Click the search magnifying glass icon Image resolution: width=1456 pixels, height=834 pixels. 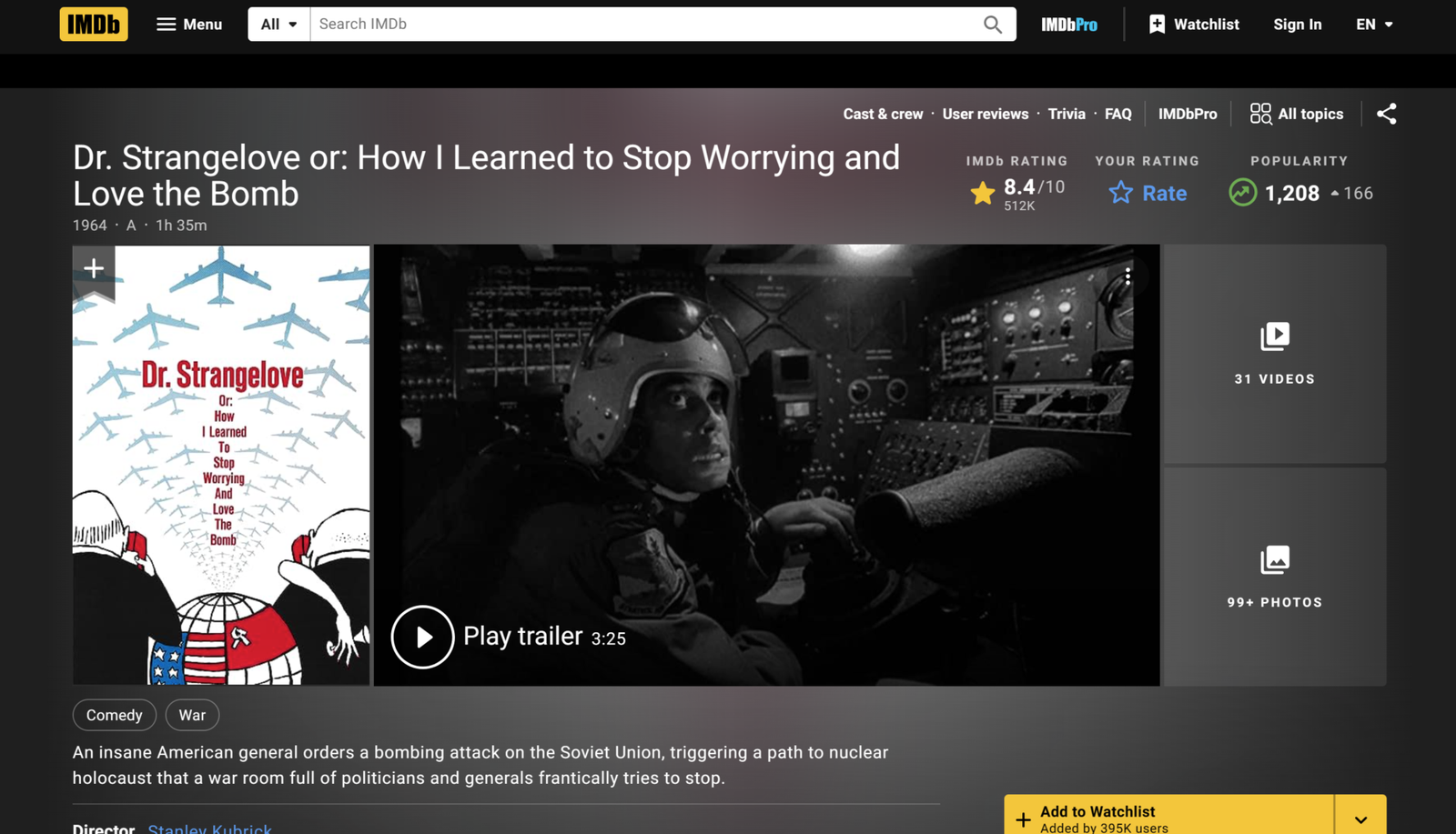click(992, 25)
